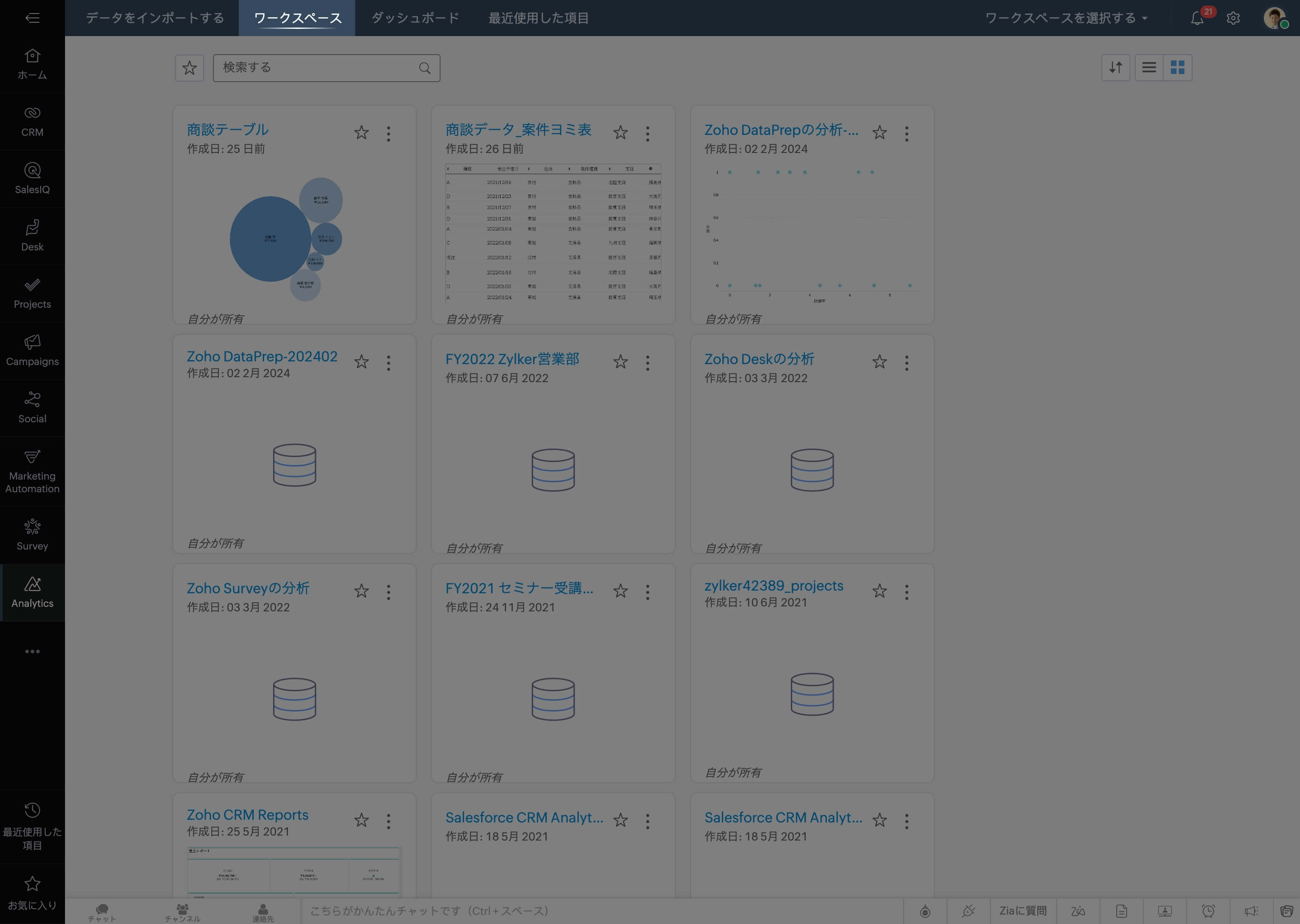Open Marketing Automation in the sidebar
Image resolution: width=1300 pixels, height=924 pixels.
pos(32,469)
